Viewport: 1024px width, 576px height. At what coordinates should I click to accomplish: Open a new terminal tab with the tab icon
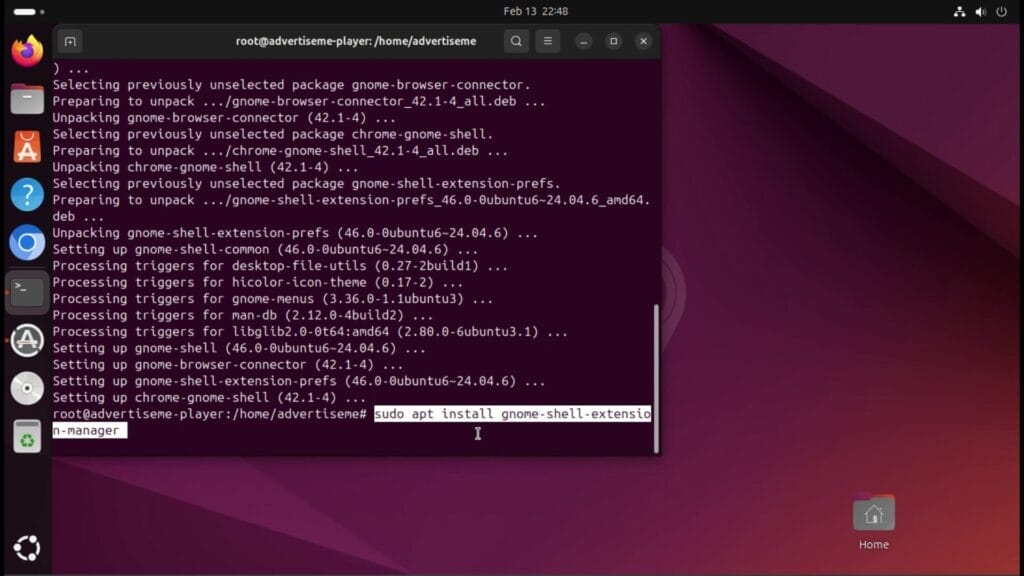[x=69, y=41]
